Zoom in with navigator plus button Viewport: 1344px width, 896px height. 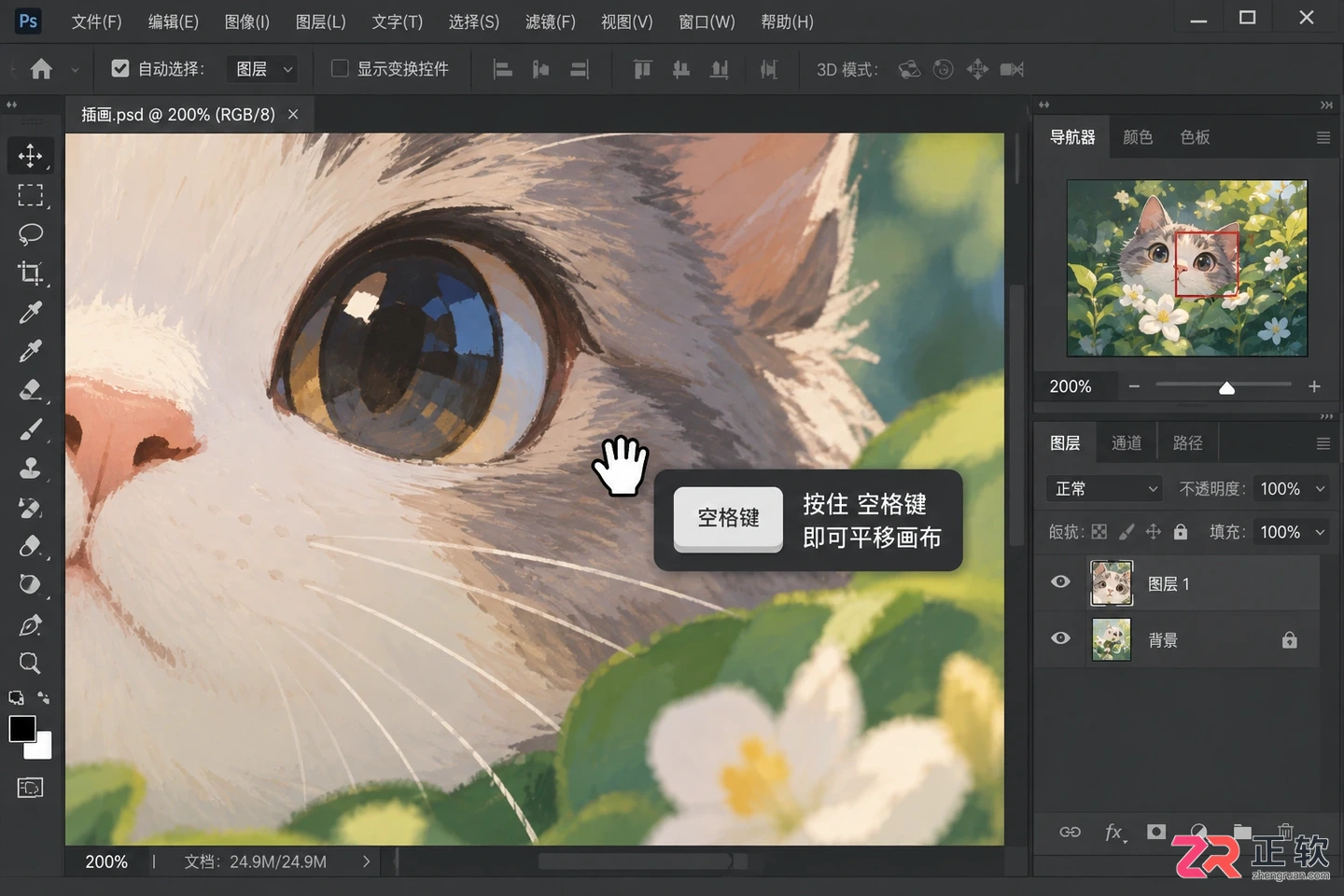point(1314,386)
